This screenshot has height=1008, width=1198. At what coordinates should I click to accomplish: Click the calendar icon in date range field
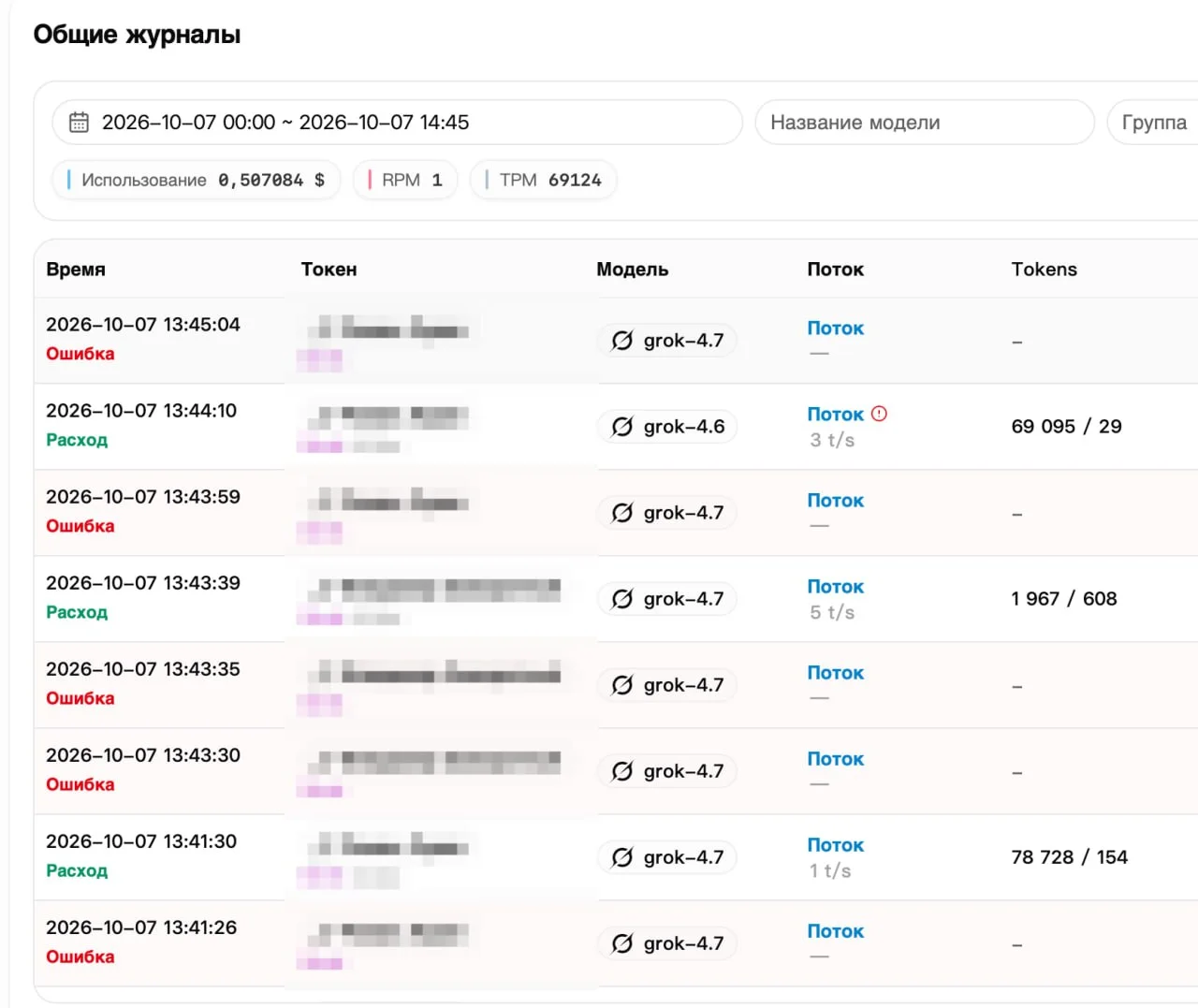pyautogui.click(x=80, y=123)
